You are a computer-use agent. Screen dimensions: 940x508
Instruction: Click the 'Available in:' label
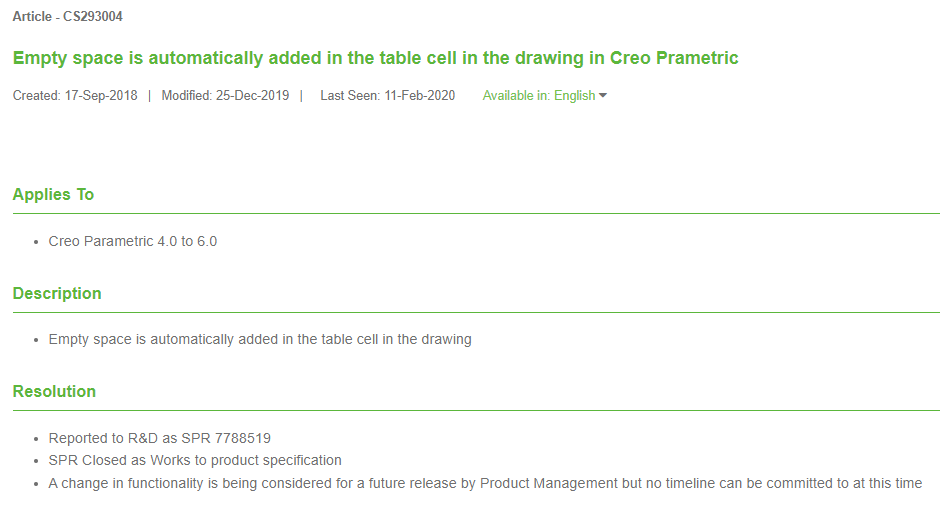pos(516,96)
